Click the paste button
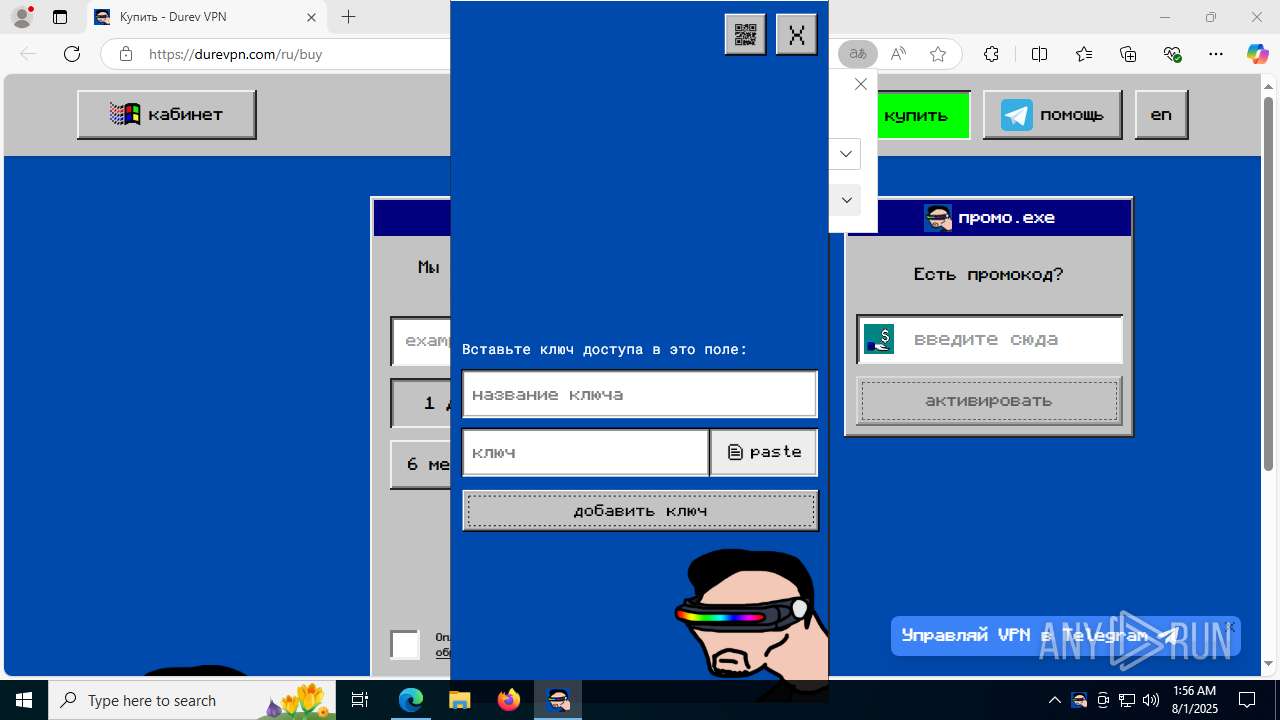1280x720 pixels. pyautogui.click(x=764, y=452)
